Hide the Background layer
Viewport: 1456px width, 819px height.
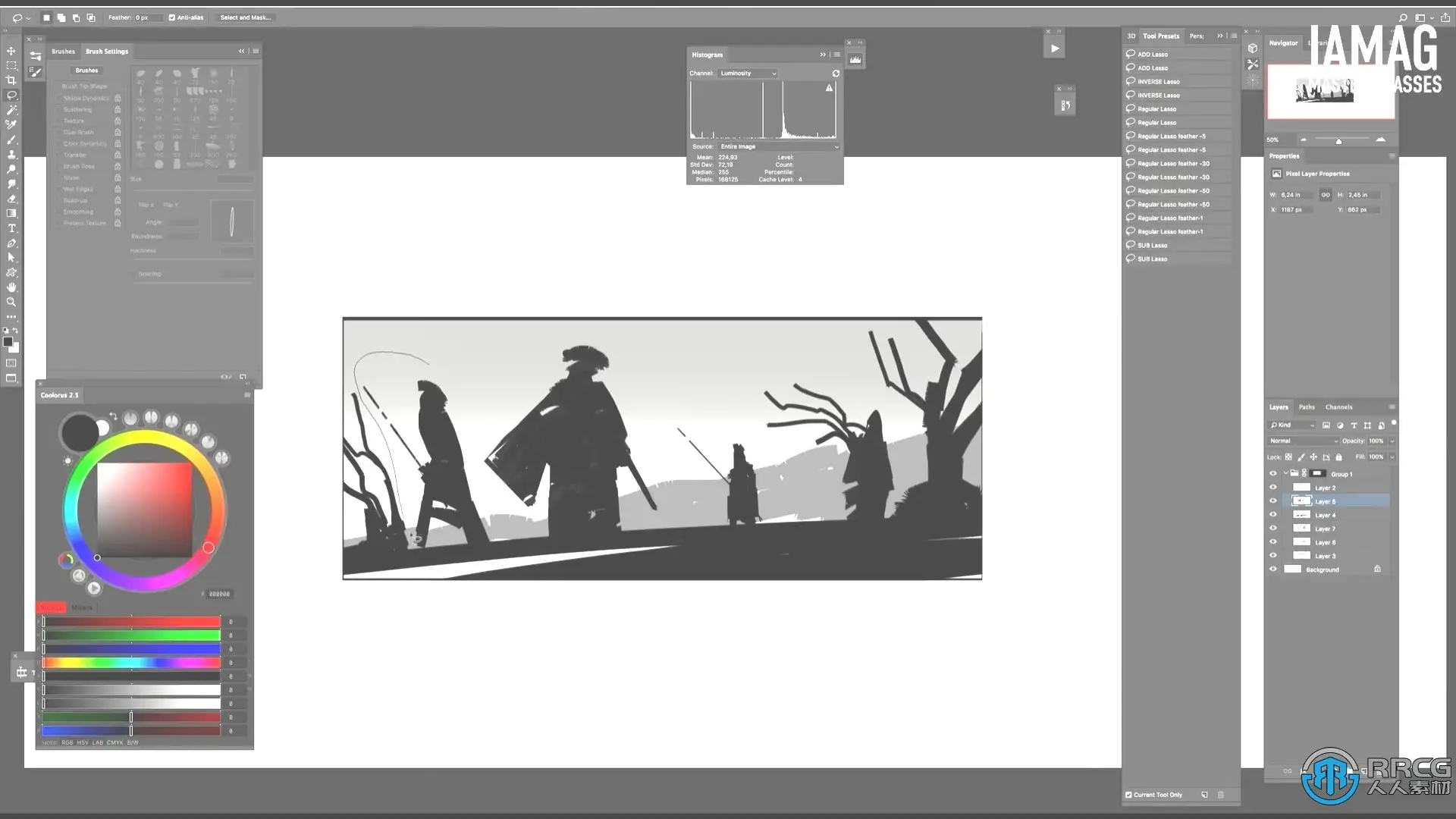1273,570
